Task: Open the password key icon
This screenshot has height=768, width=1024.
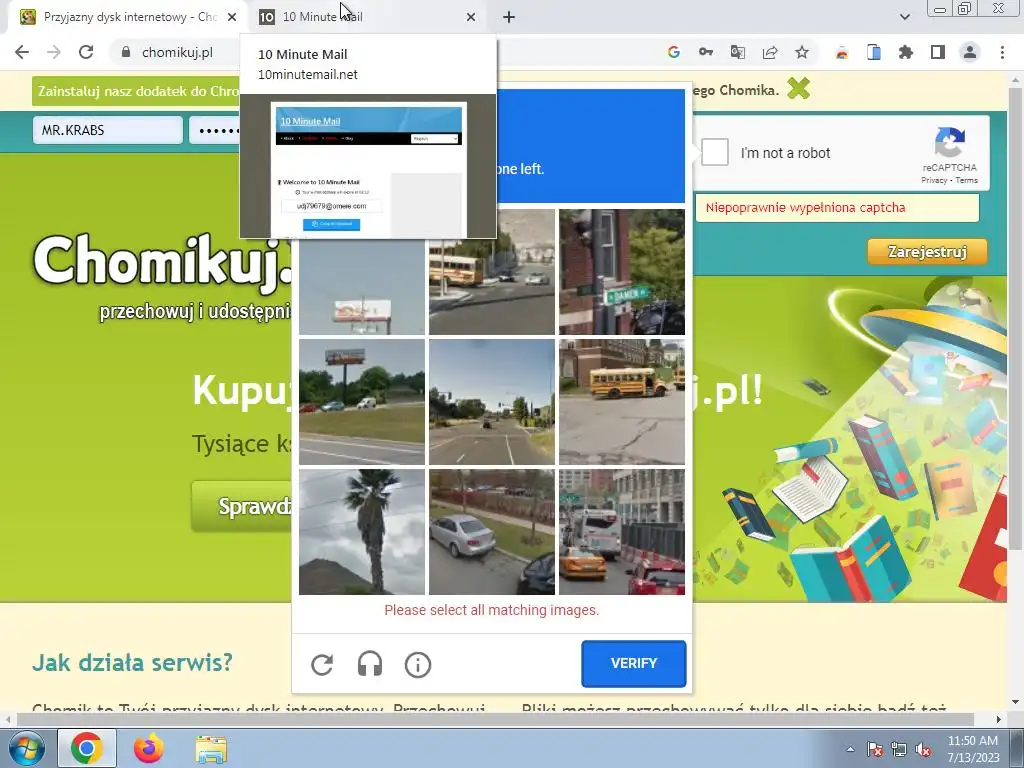Action: (x=705, y=52)
